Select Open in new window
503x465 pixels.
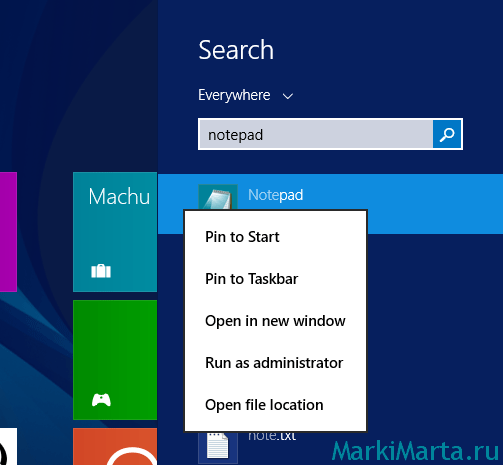[x=275, y=321]
